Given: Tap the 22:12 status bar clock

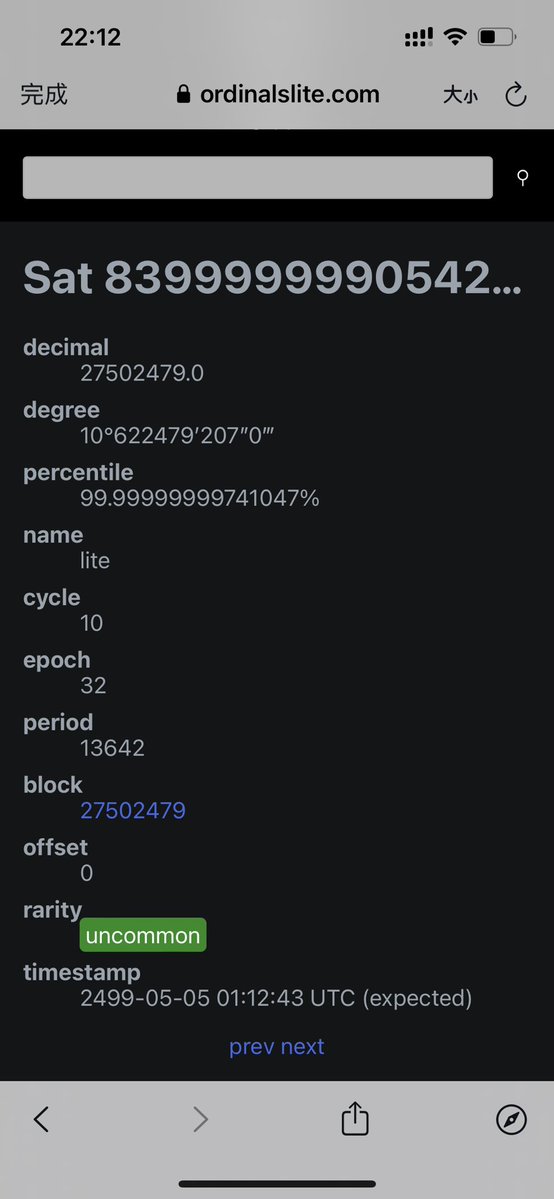Looking at the screenshot, I should tap(90, 37).
